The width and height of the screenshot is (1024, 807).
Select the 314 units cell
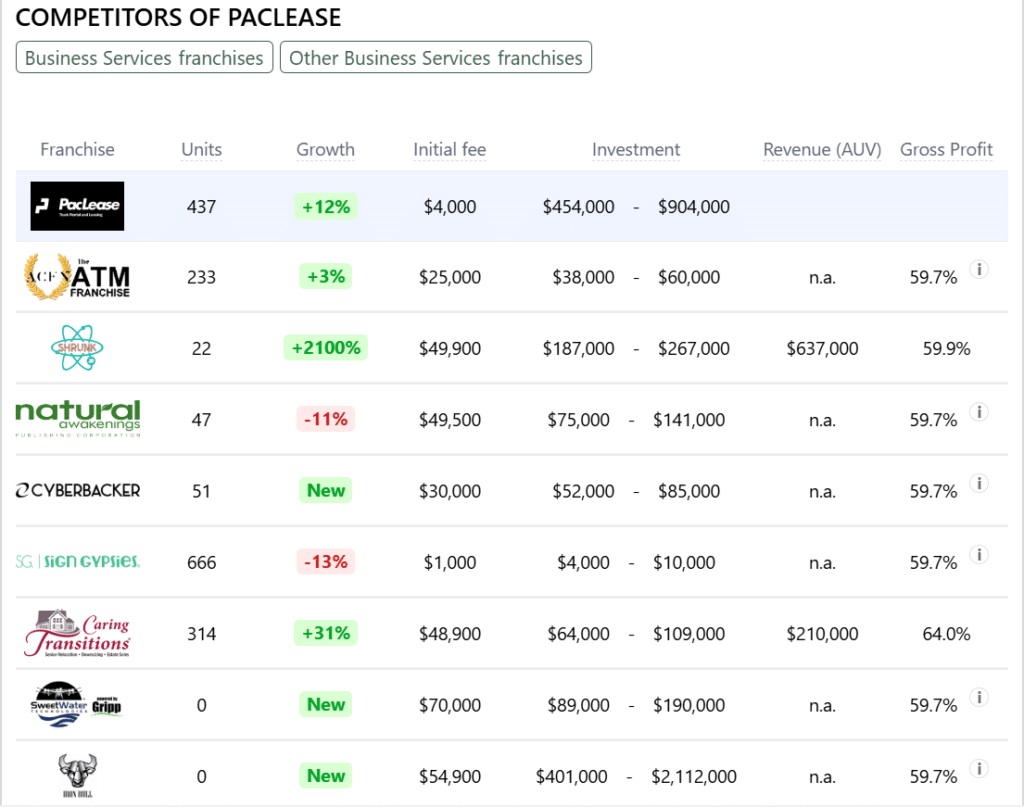201,634
